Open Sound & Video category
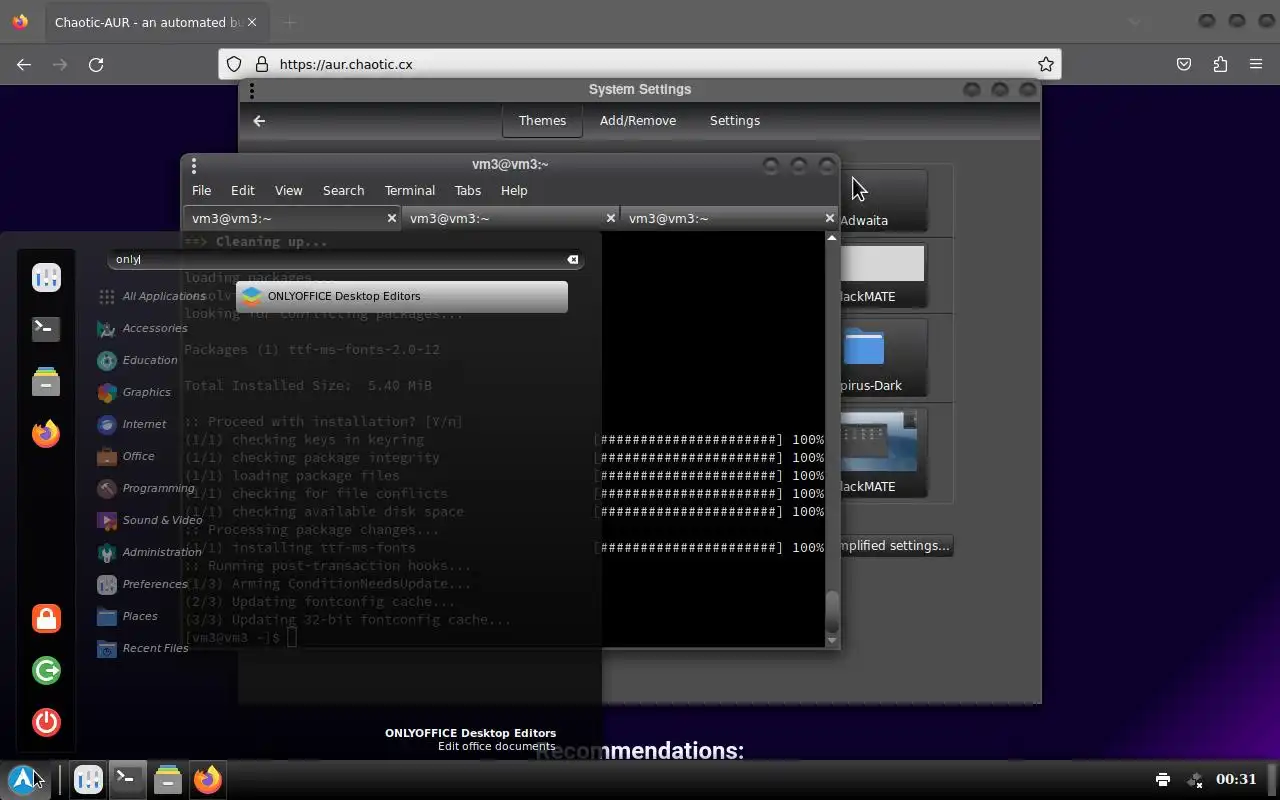Screen dimensions: 1280x800 [x=149, y=520]
